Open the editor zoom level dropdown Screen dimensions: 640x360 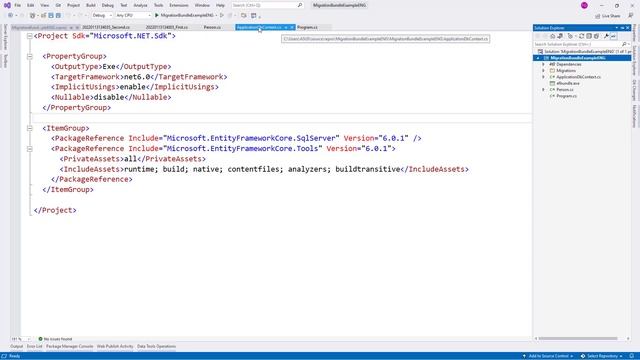20,339
